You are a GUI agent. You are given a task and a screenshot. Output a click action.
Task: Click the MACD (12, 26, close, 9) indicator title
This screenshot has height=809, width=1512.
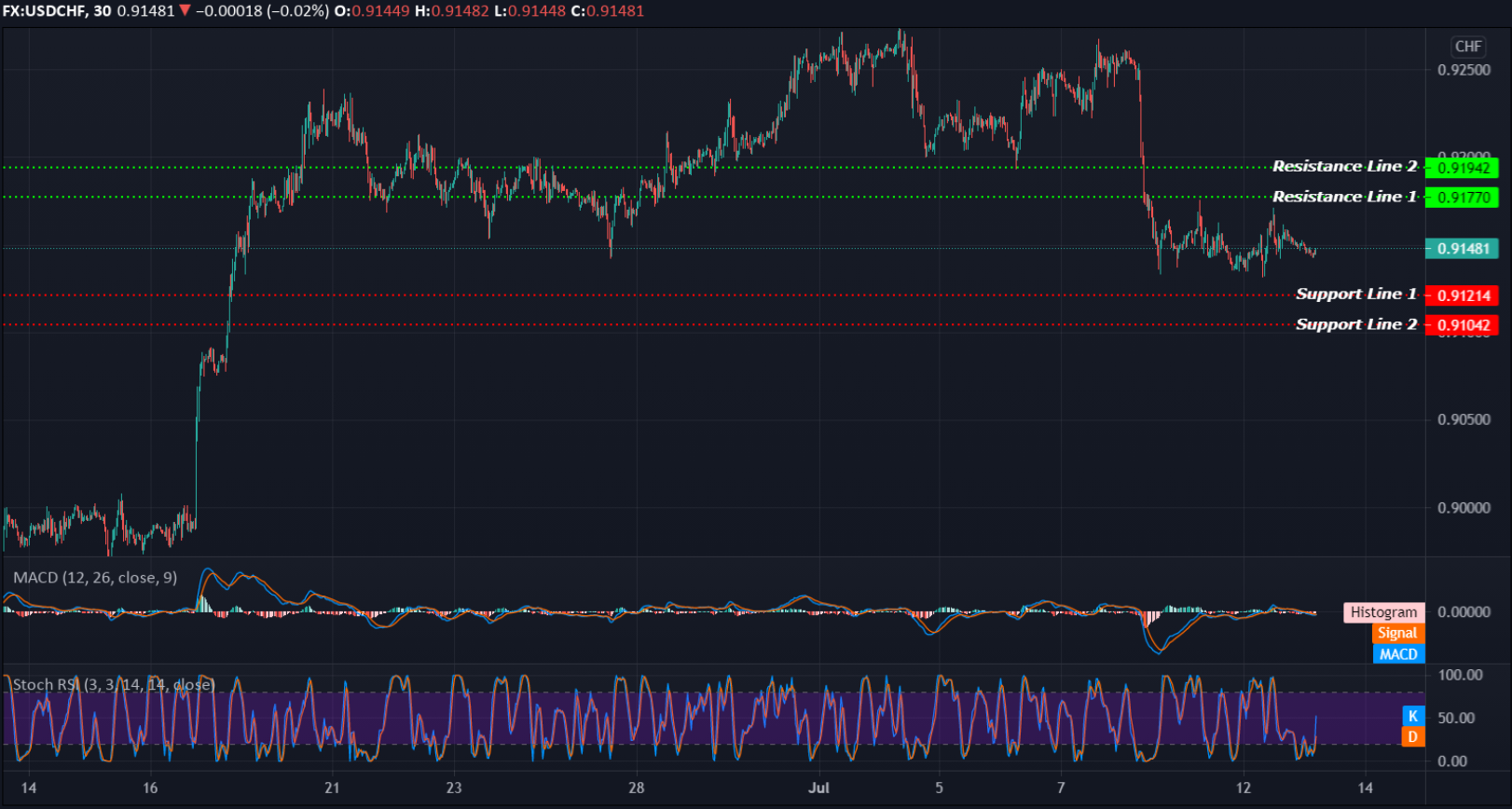pos(95,578)
